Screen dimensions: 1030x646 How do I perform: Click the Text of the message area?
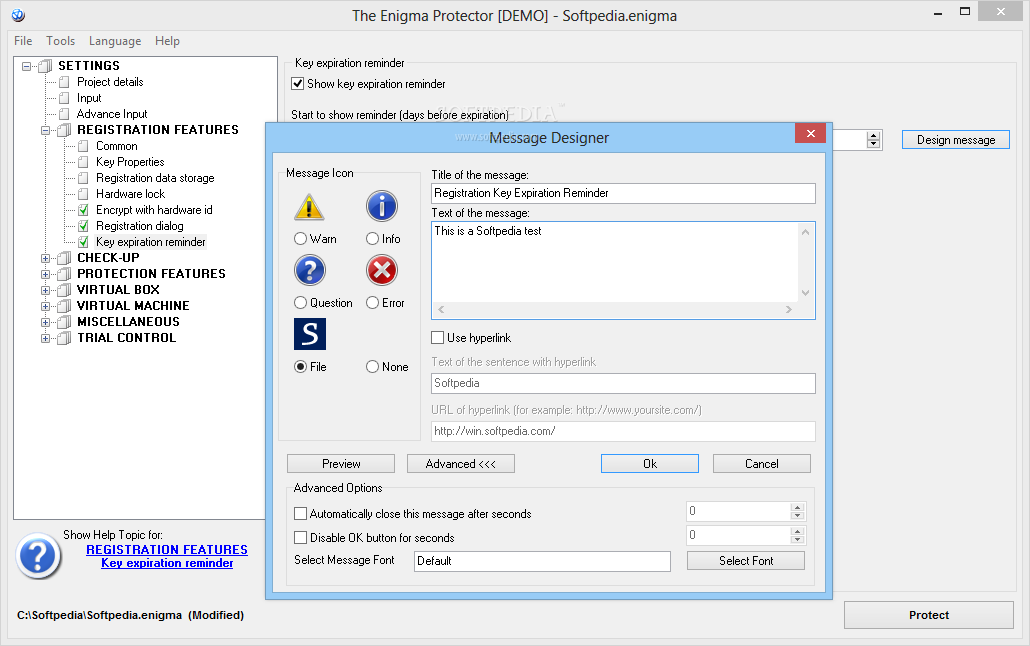coord(623,270)
